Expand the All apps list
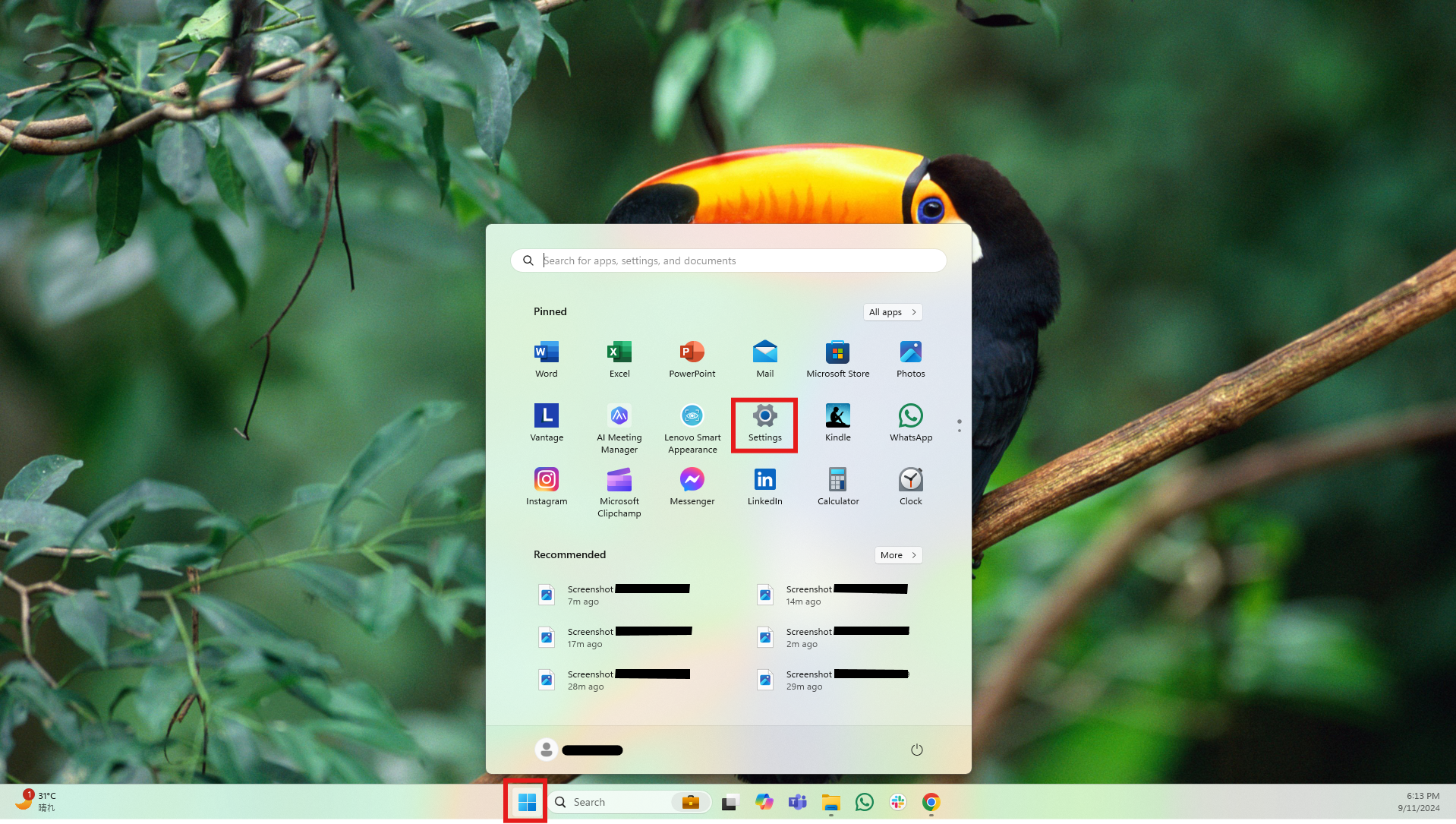Screen dimensions: 1456x824 [x=892, y=312]
